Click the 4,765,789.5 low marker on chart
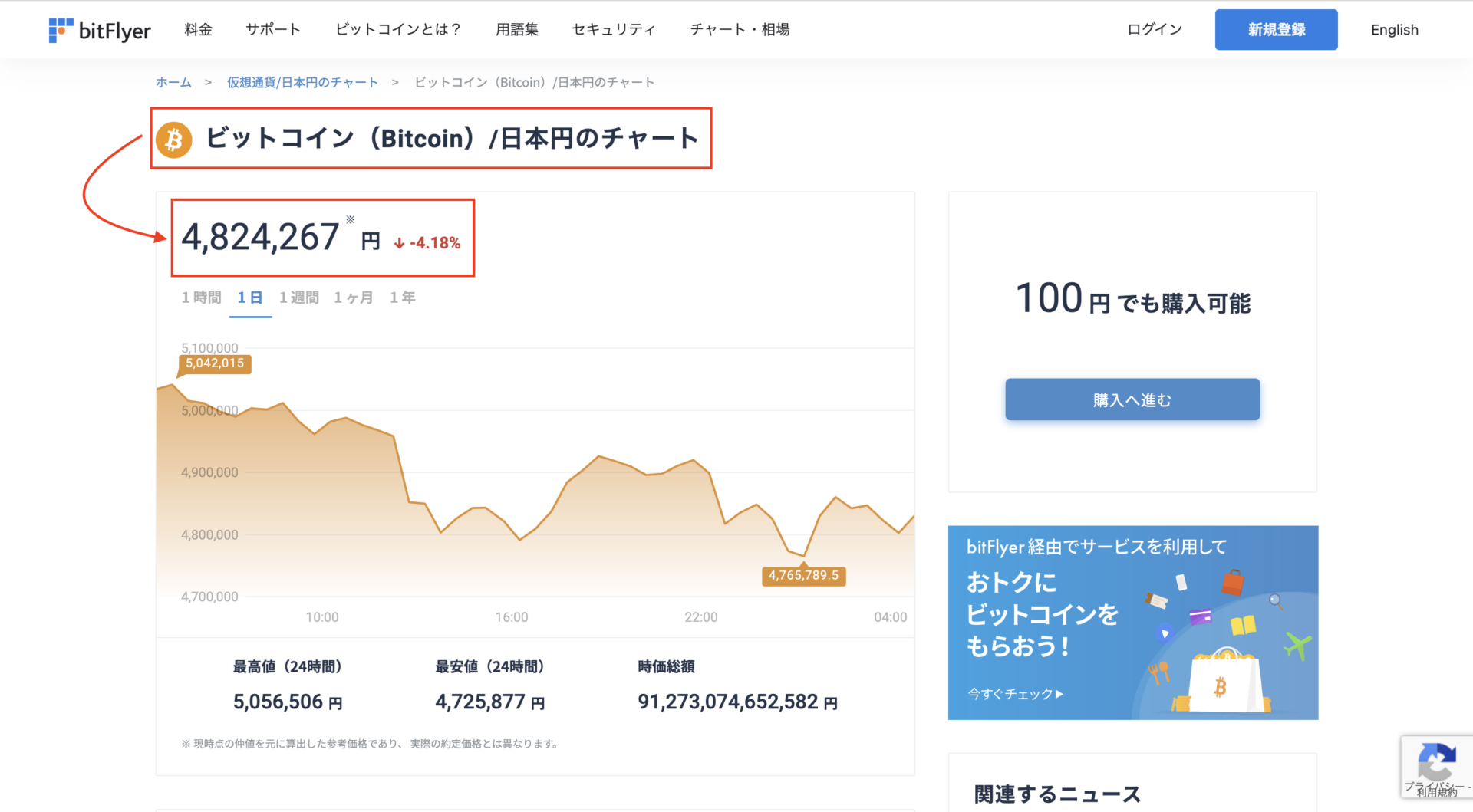 (x=803, y=576)
